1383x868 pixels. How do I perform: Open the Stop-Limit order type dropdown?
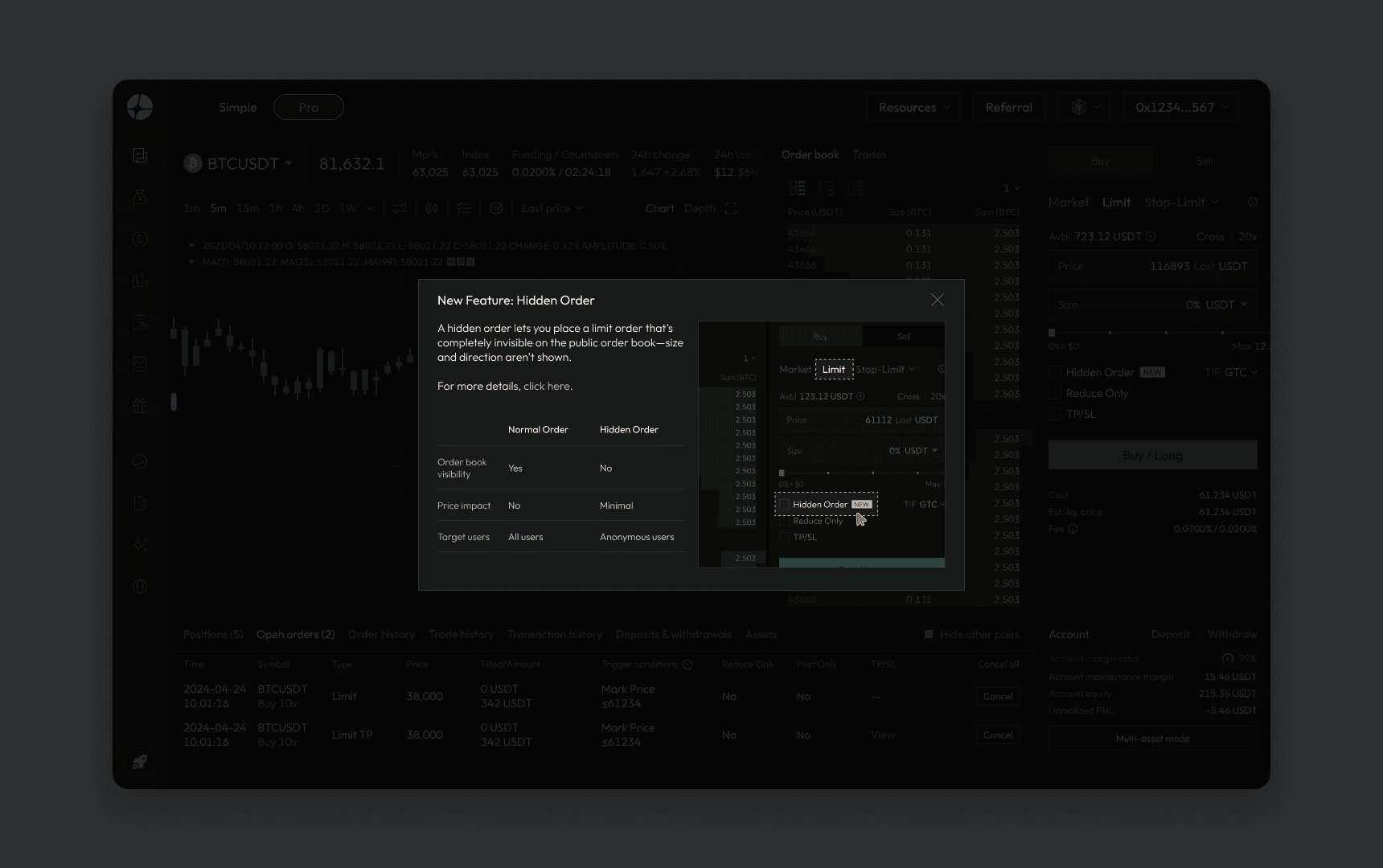pos(1181,203)
